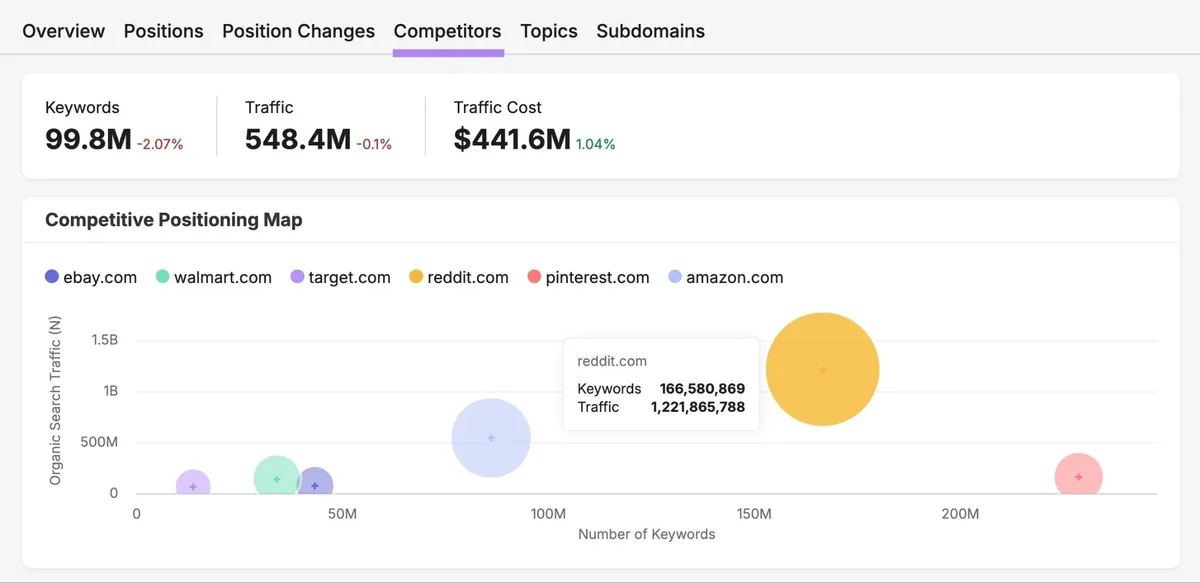Click the 1.04% traffic cost change

coord(596,144)
